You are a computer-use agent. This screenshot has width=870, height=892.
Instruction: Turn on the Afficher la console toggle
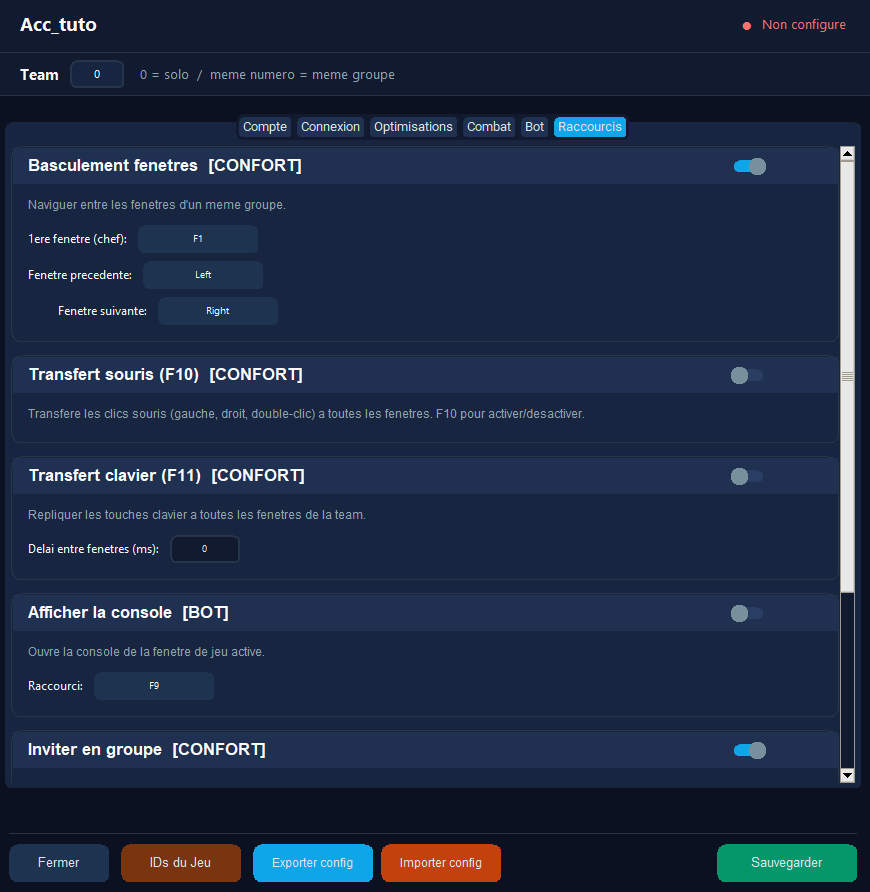(x=747, y=613)
